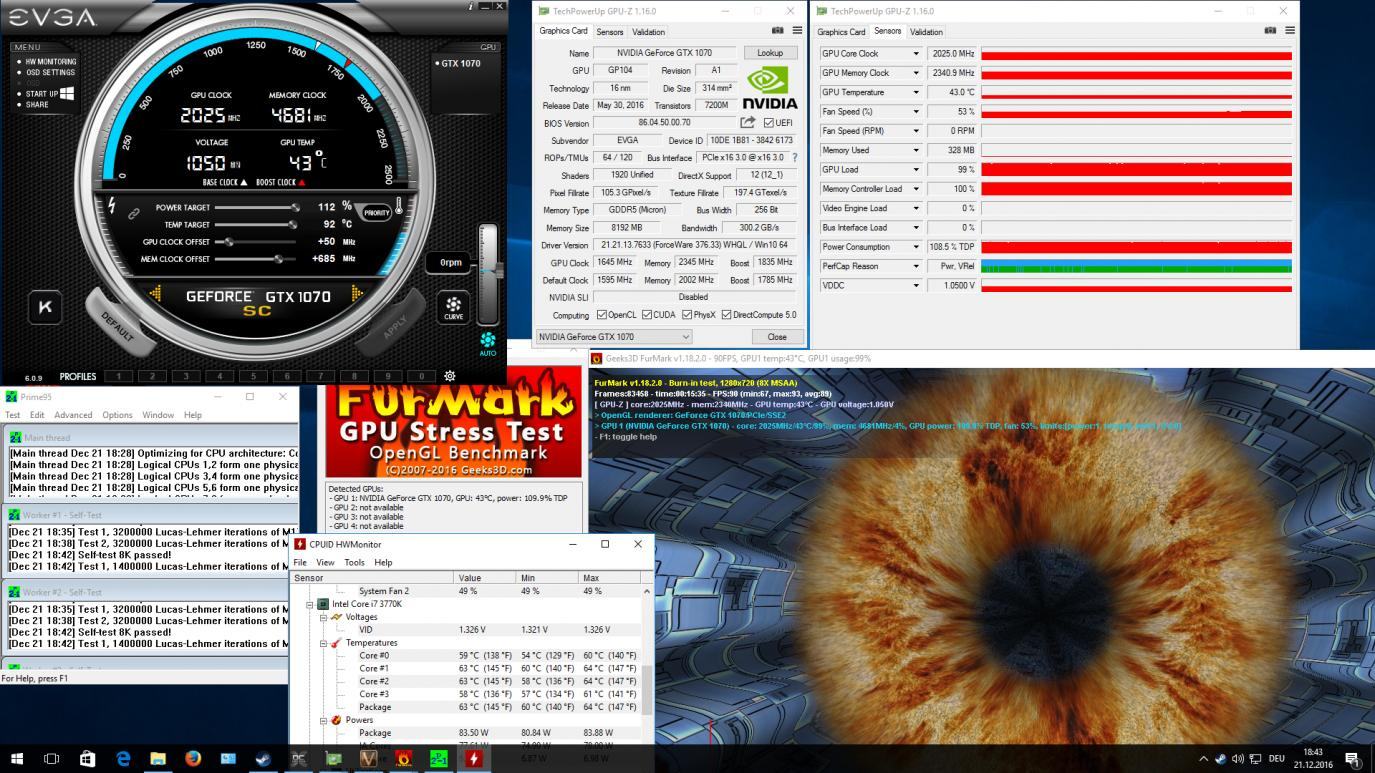
Task: Open the FurMark taskbar icon
Action: (403, 759)
